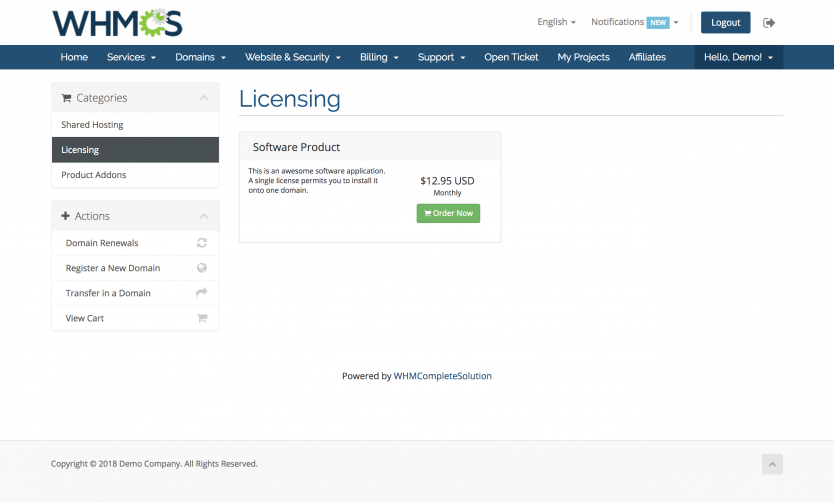Click the green Order Now button
The width and height of the screenshot is (834, 502).
[x=448, y=213]
